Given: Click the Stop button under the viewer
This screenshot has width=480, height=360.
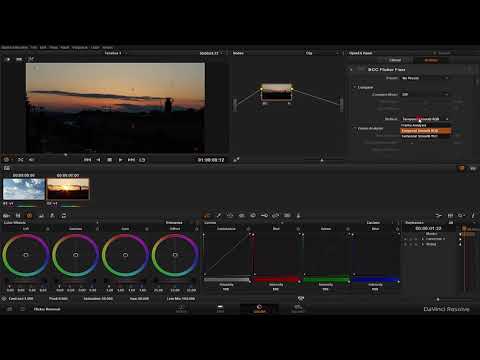Looking at the screenshot, I should click(109, 160).
